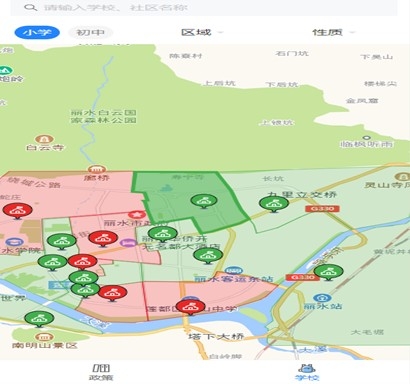The width and height of the screenshot is (410, 384).
Task: Tap the 廊桥 landmark icon
Action: pyautogui.click(x=96, y=169)
